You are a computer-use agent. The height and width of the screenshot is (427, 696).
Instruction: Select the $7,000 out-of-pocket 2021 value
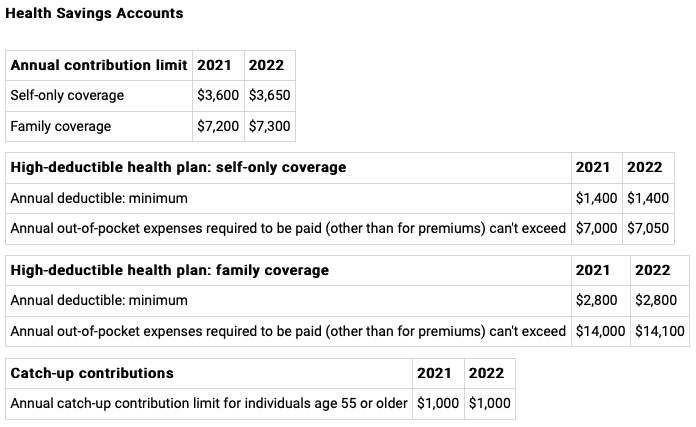click(x=597, y=228)
